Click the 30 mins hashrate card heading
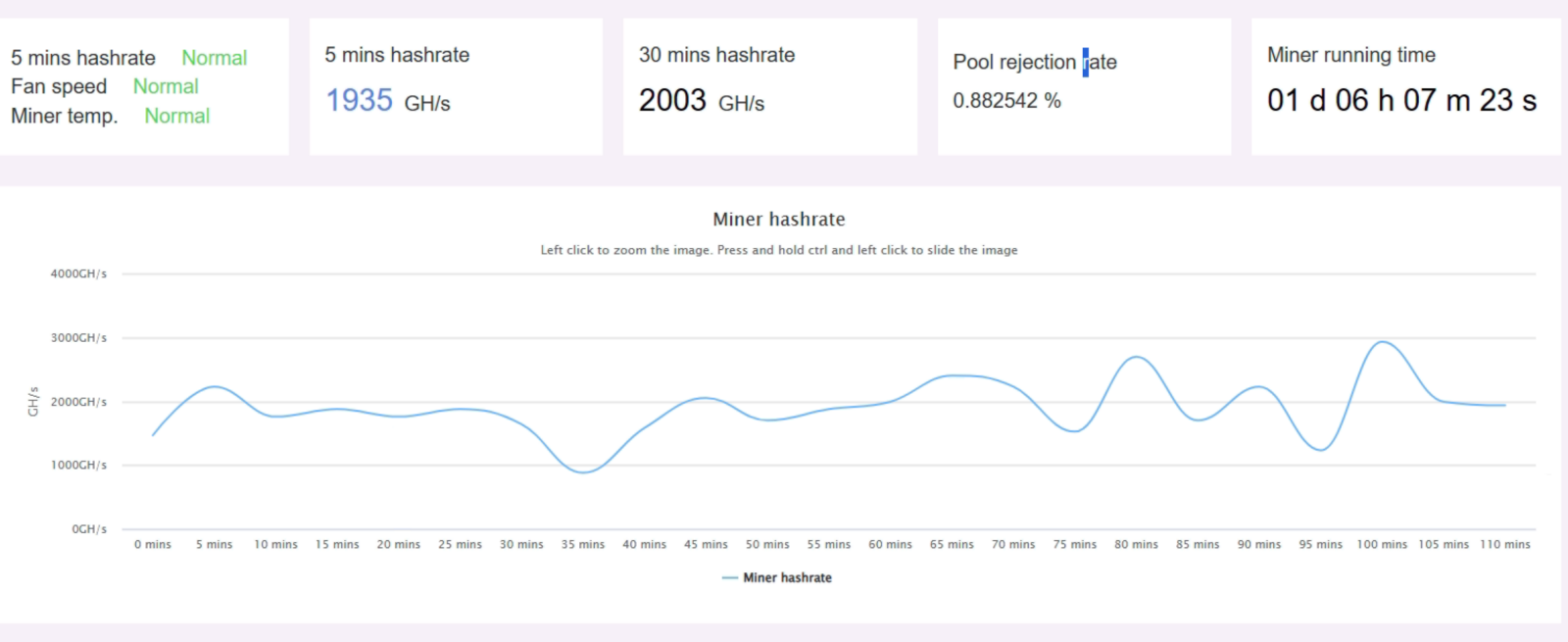 click(716, 55)
